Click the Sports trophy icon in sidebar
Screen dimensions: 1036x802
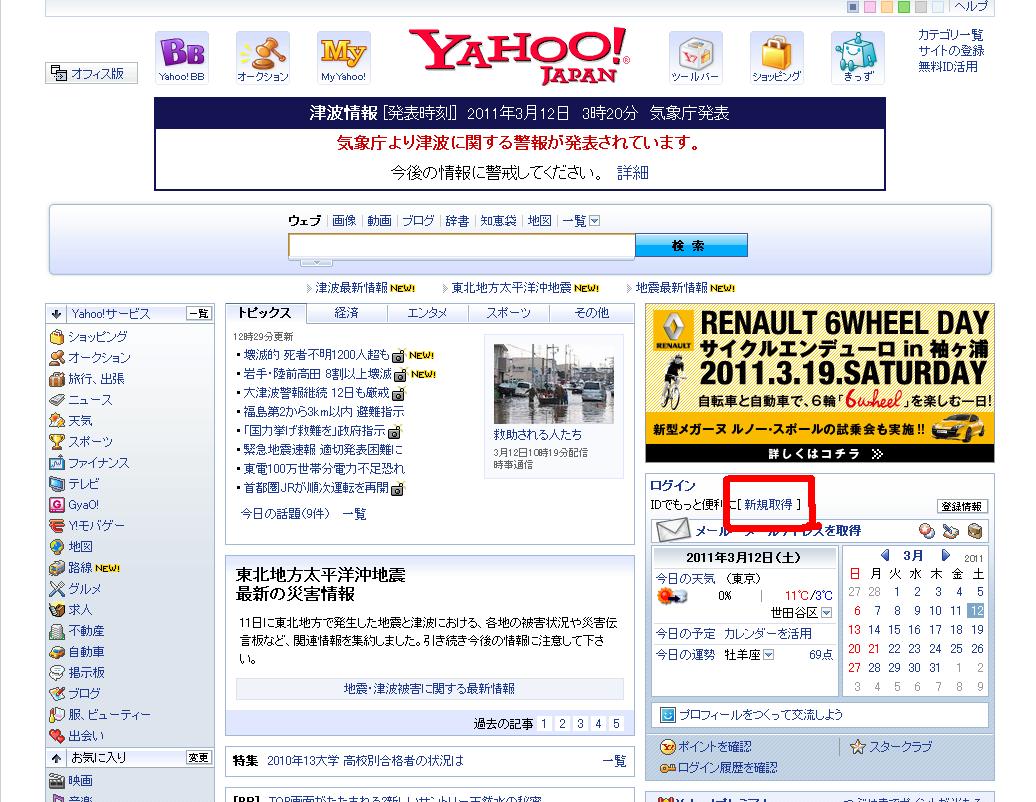(x=57, y=442)
